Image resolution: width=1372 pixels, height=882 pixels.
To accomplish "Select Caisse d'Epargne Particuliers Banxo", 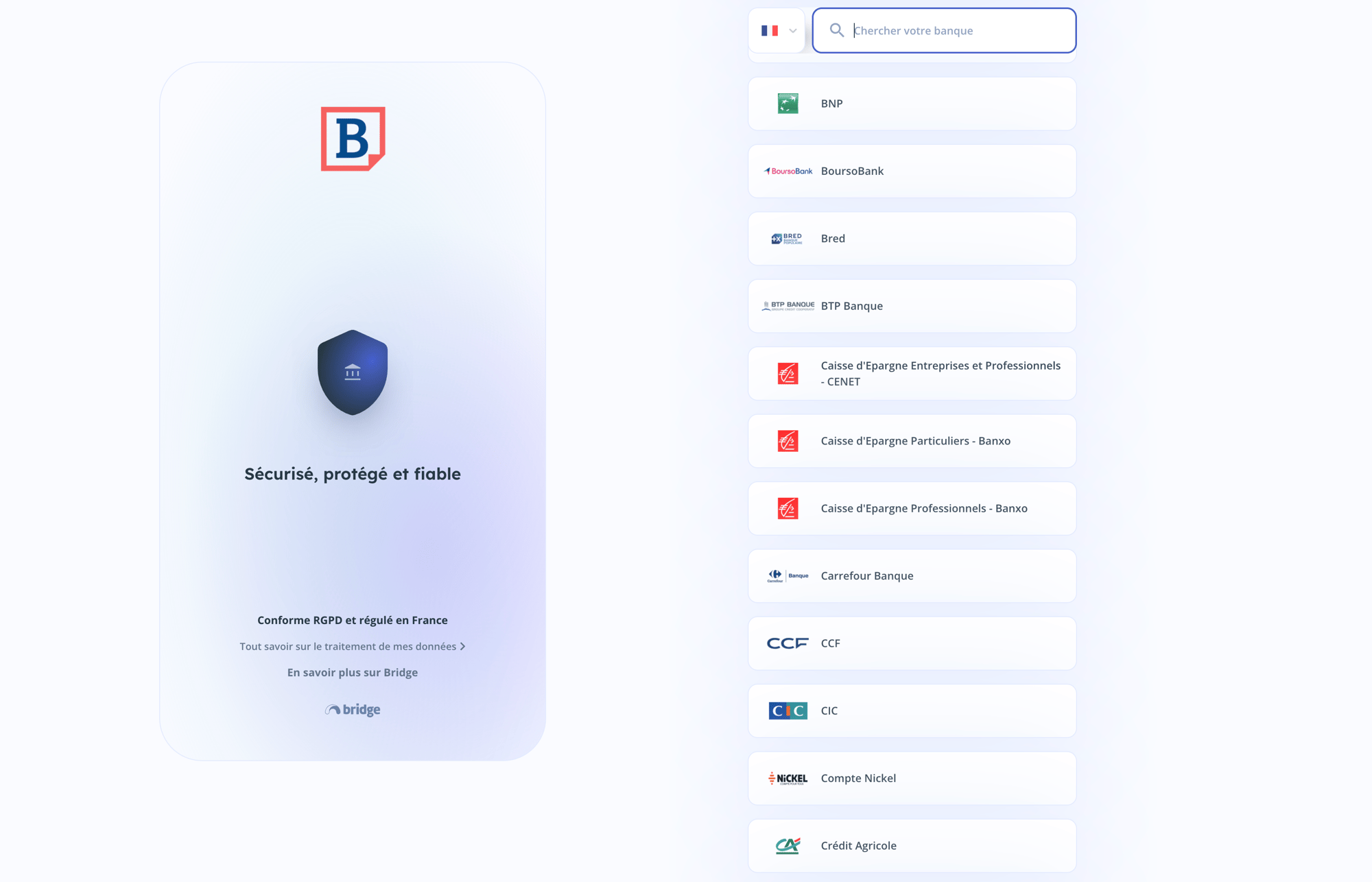I will (912, 440).
